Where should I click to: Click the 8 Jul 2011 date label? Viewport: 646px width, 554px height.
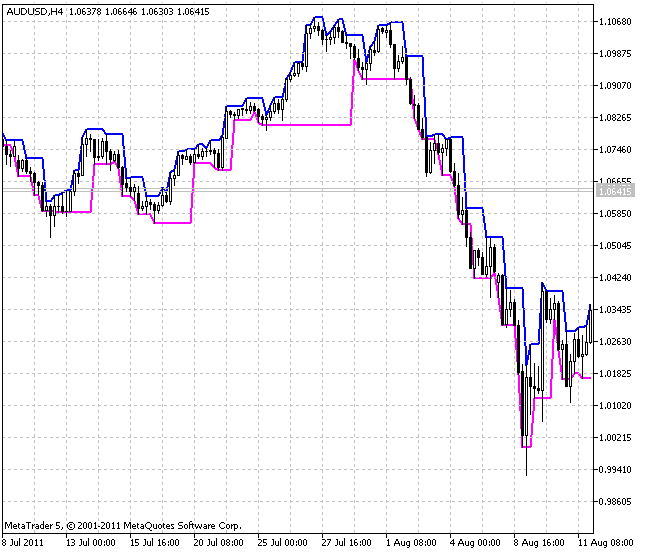(23, 543)
